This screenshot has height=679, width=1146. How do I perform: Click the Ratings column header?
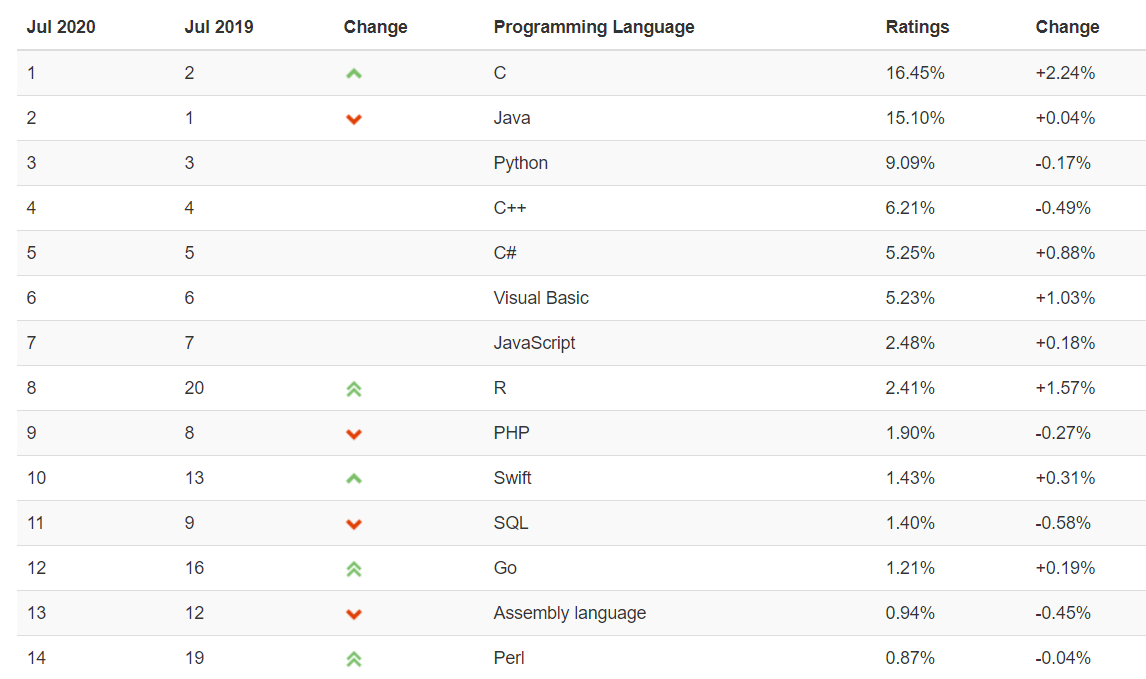917,27
